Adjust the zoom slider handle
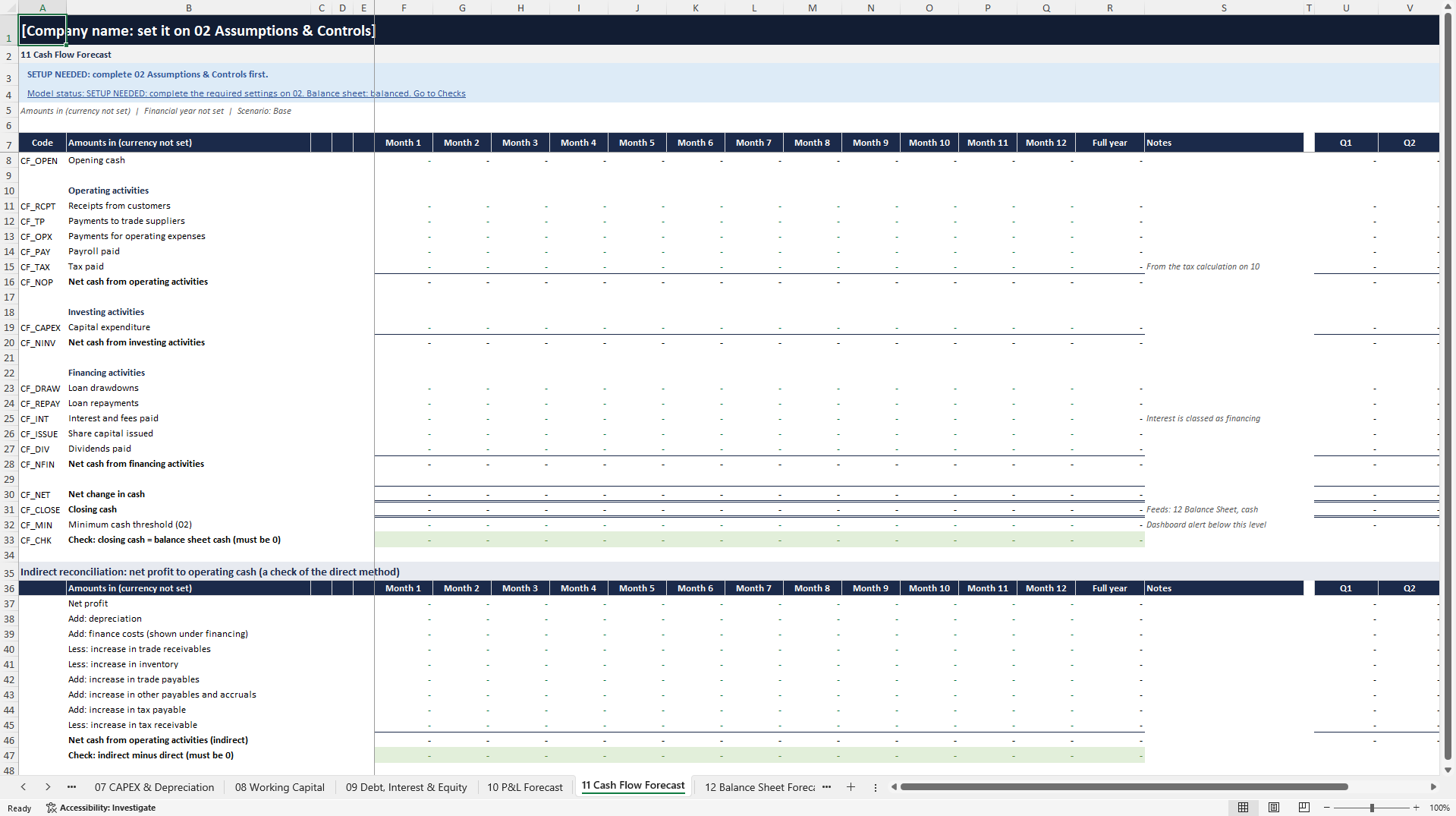The height and width of the screenshot is (816, 1456). 1372,808
